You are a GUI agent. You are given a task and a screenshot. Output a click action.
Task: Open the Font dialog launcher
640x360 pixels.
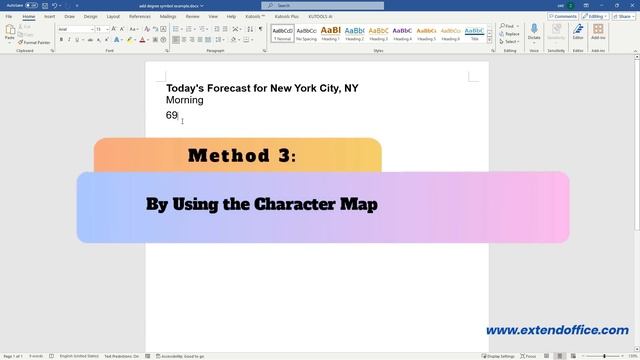[167, 51]
